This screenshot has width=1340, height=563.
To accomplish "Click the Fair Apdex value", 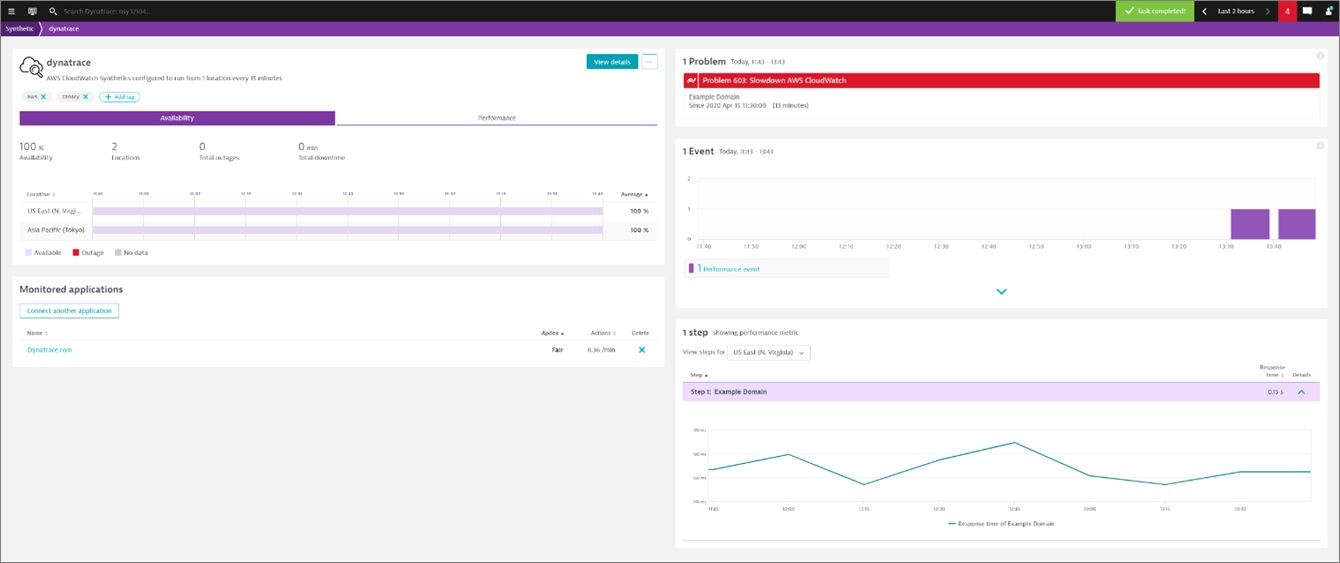I will tap(557, 350).
